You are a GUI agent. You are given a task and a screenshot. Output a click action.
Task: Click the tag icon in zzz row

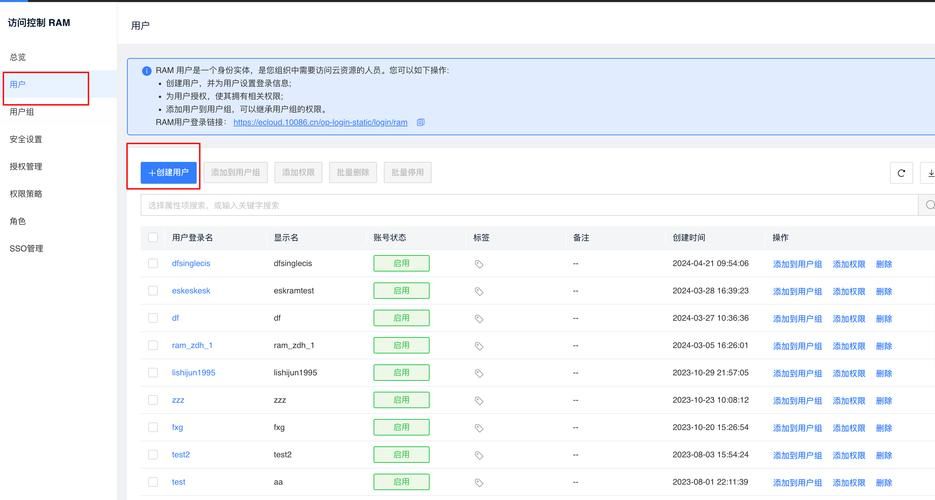[479, 401]
